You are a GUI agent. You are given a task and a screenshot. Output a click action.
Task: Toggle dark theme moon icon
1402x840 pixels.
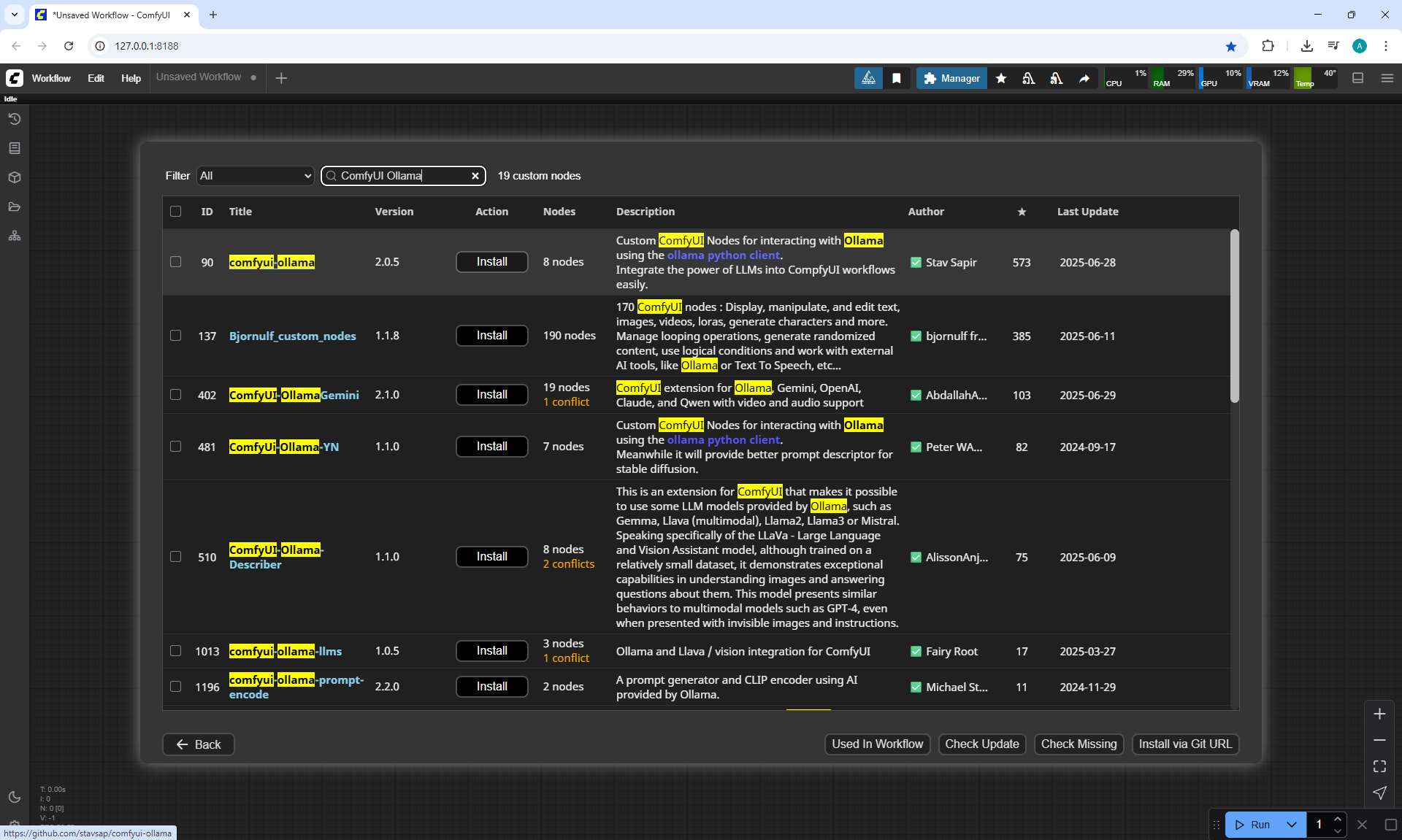15,797
